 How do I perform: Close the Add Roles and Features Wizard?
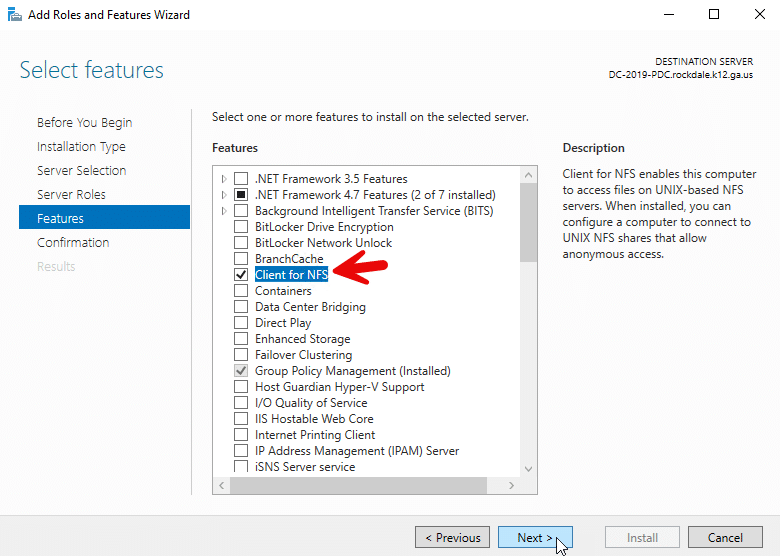(x=760, y=14)
